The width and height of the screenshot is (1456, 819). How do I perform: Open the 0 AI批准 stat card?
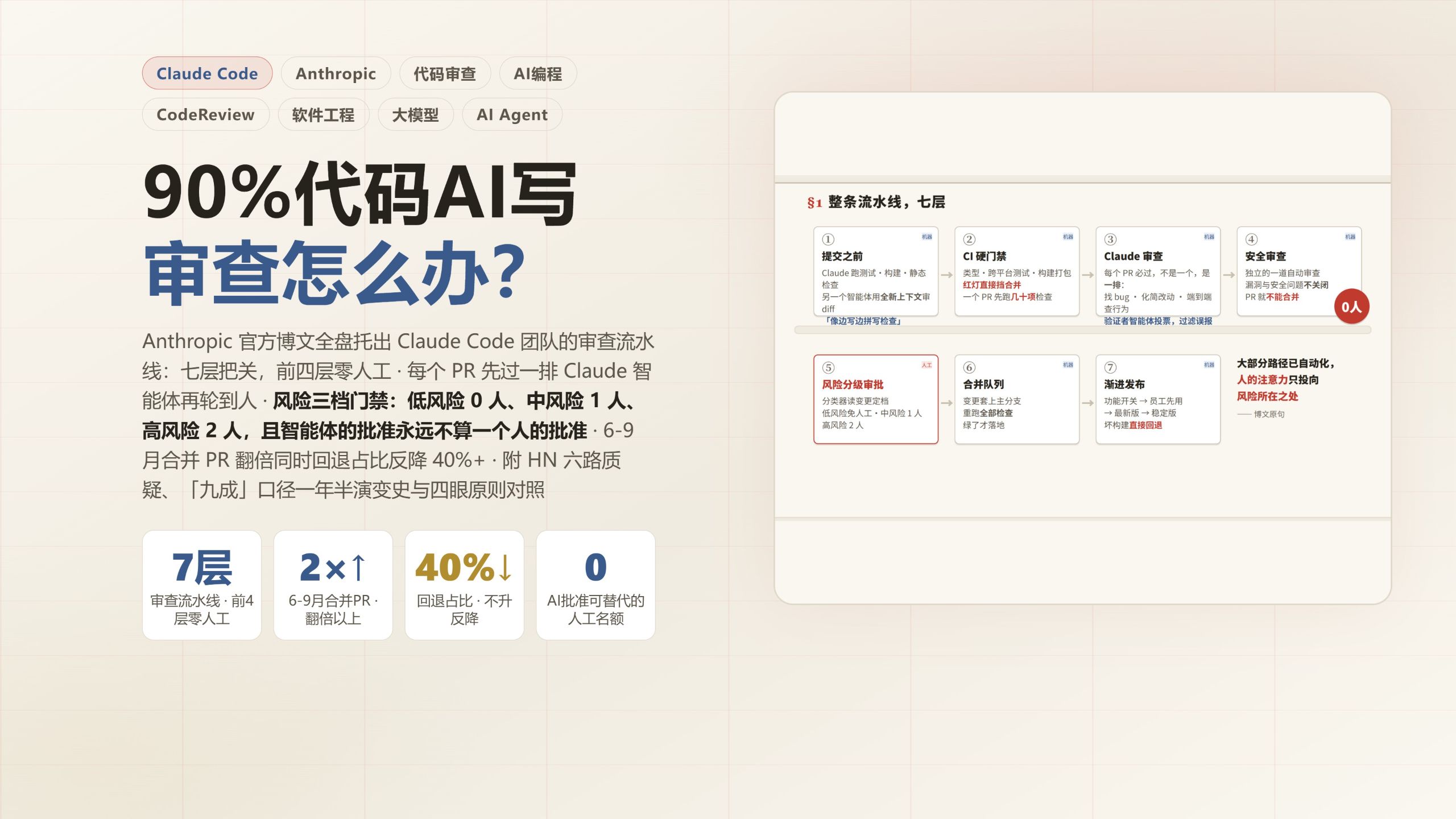coord(596,585)
